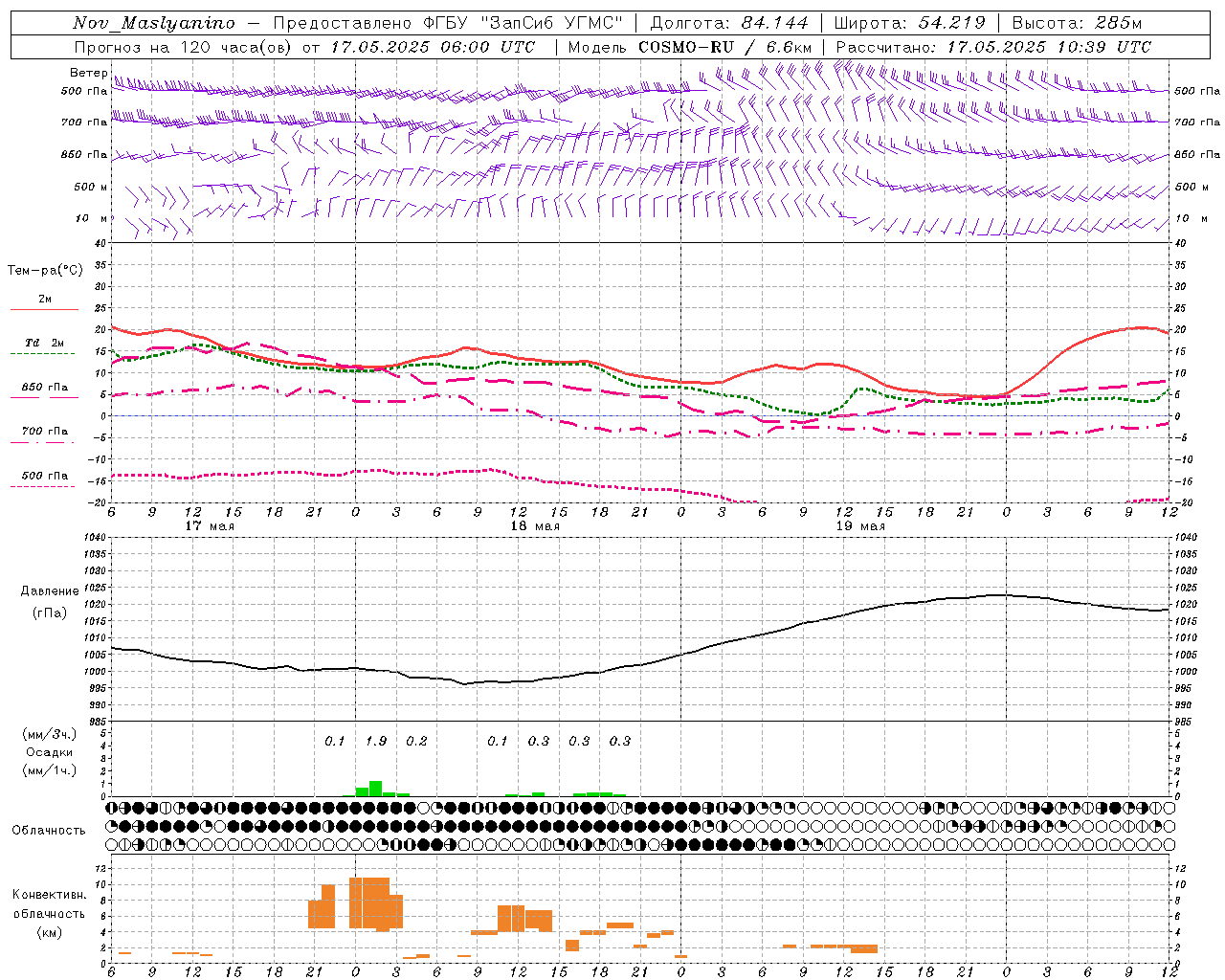Click the elevation text Высота: 285м
This screenshot has height=980, width=1225.
1077,24
